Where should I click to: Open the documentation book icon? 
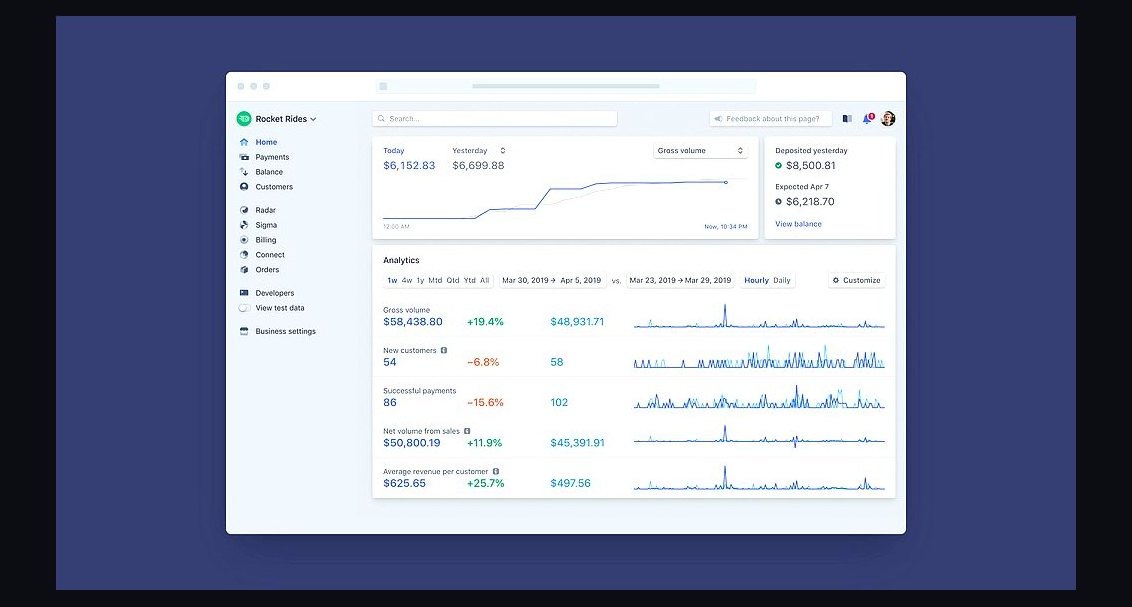(x=848, y=118)
